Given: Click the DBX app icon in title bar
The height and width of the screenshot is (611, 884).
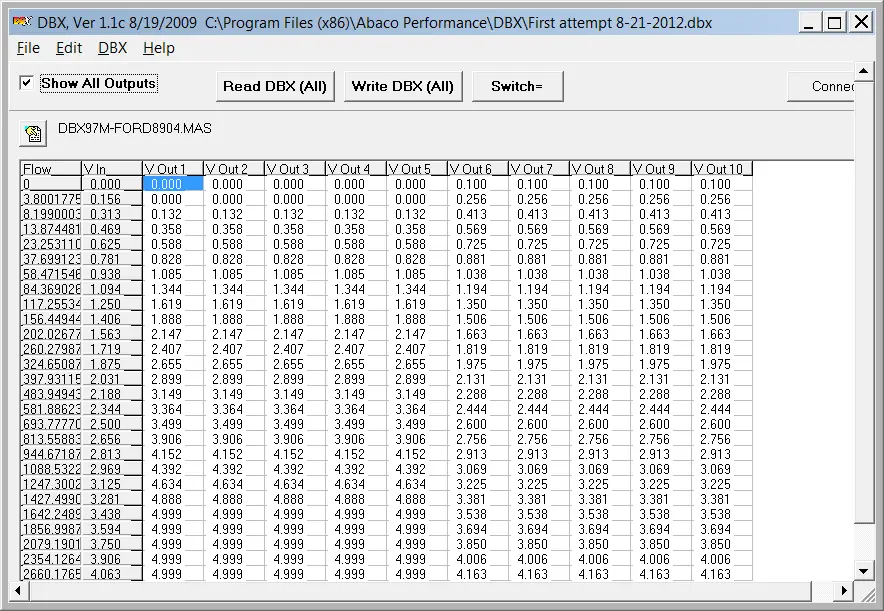Looking at the screenshot, I should point(23,22).
